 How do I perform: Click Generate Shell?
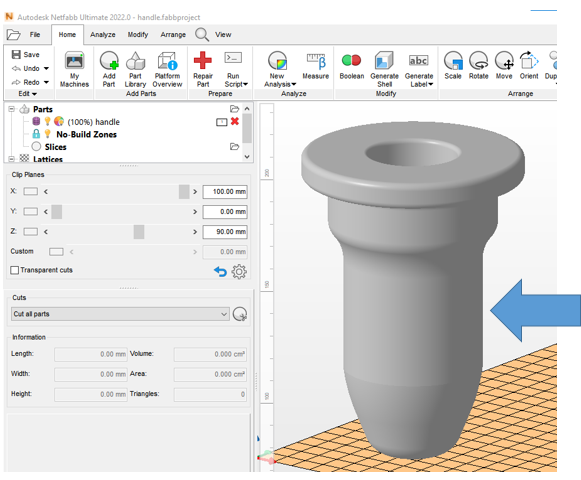click(x=384, y=69)
